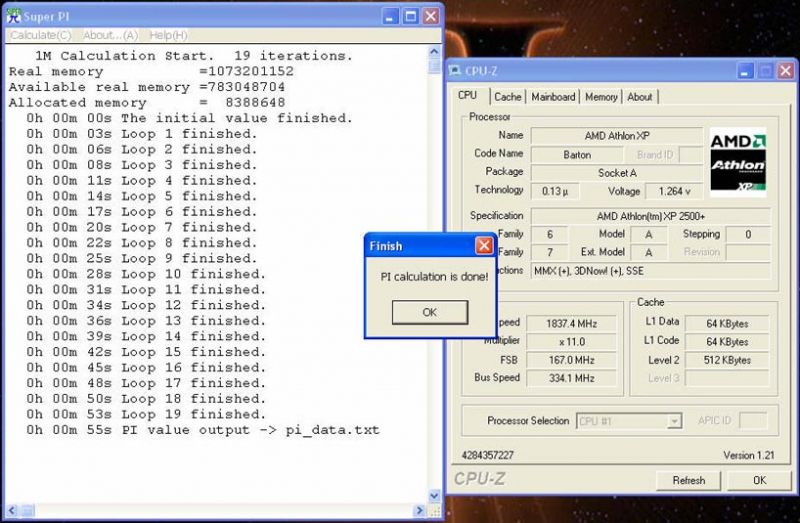This screenshot has height=523, width=800.
Task: Click the OK button in CPU-Z window
Action: (759, 481)
